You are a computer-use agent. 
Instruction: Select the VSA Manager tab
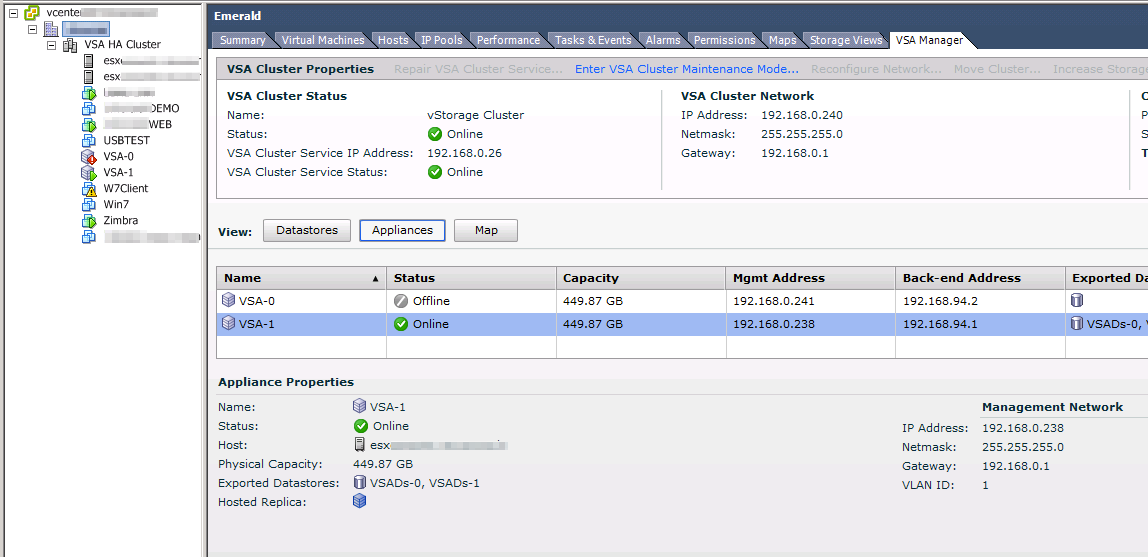(x=930, y=40)
